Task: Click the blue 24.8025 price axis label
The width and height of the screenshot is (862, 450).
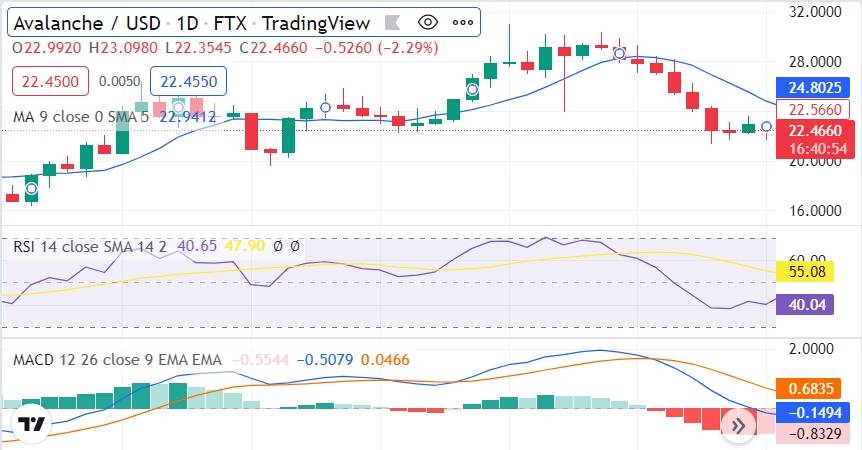Action: pos(815,87)
